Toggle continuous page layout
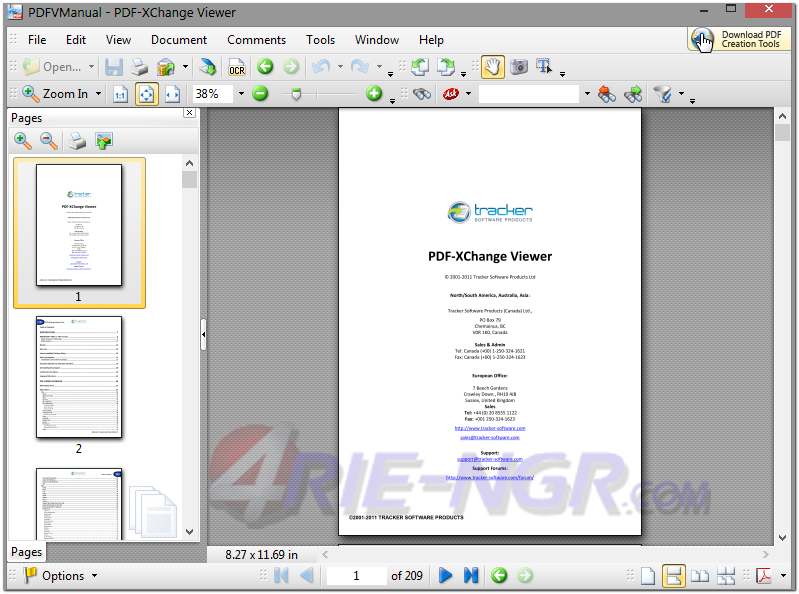 pos(674,576)
